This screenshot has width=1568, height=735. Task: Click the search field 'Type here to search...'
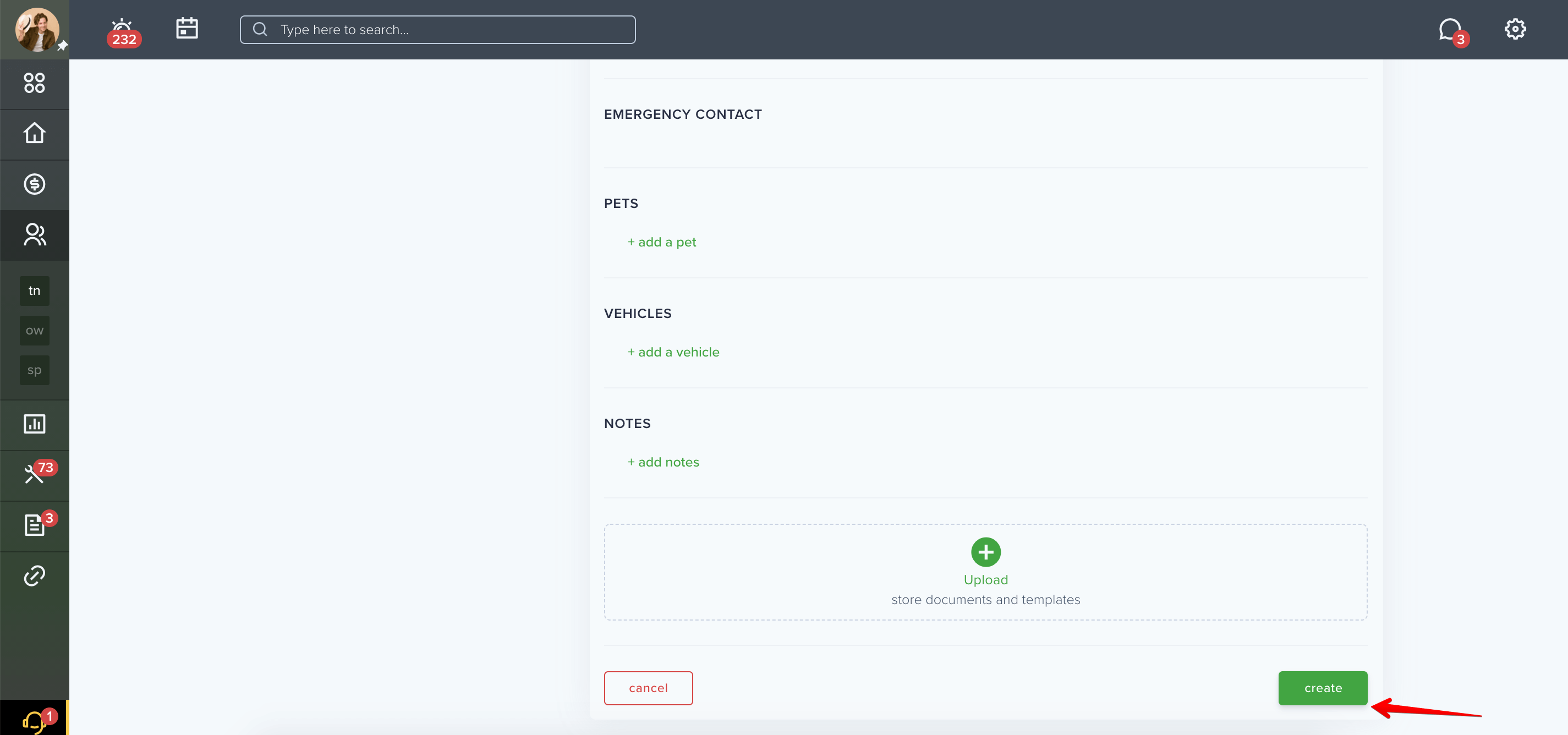pos(437,29)
